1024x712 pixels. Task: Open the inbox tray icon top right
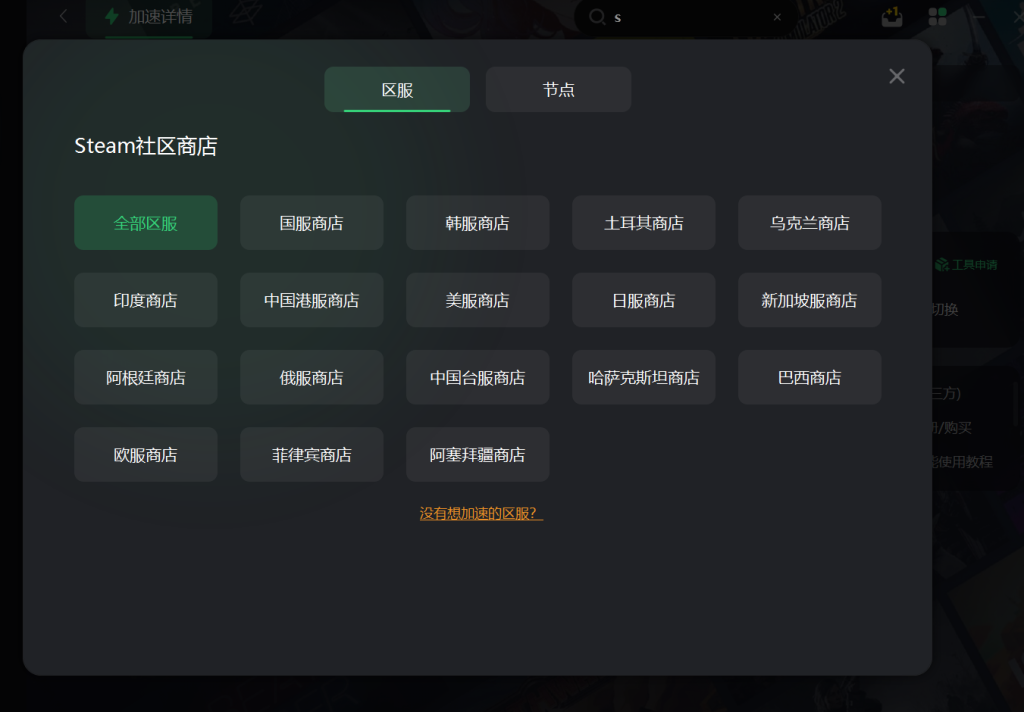click(x=891, y=17)
